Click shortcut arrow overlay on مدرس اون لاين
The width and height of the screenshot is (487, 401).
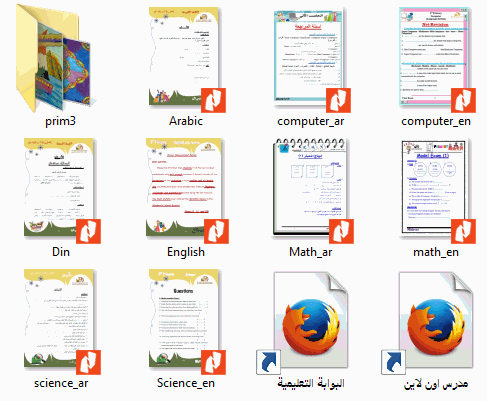[x=394, y=362]
